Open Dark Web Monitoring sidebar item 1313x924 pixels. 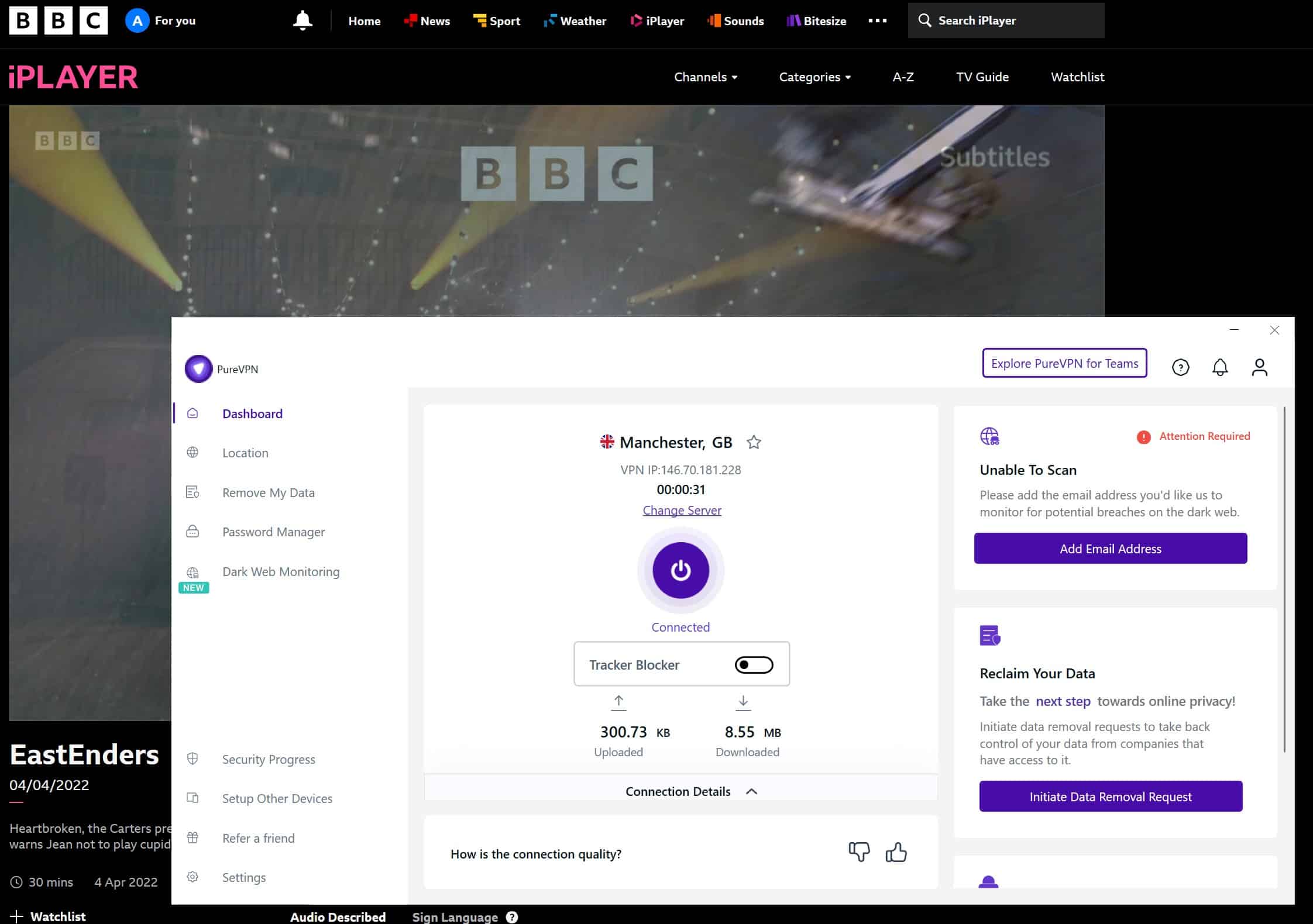281,571
